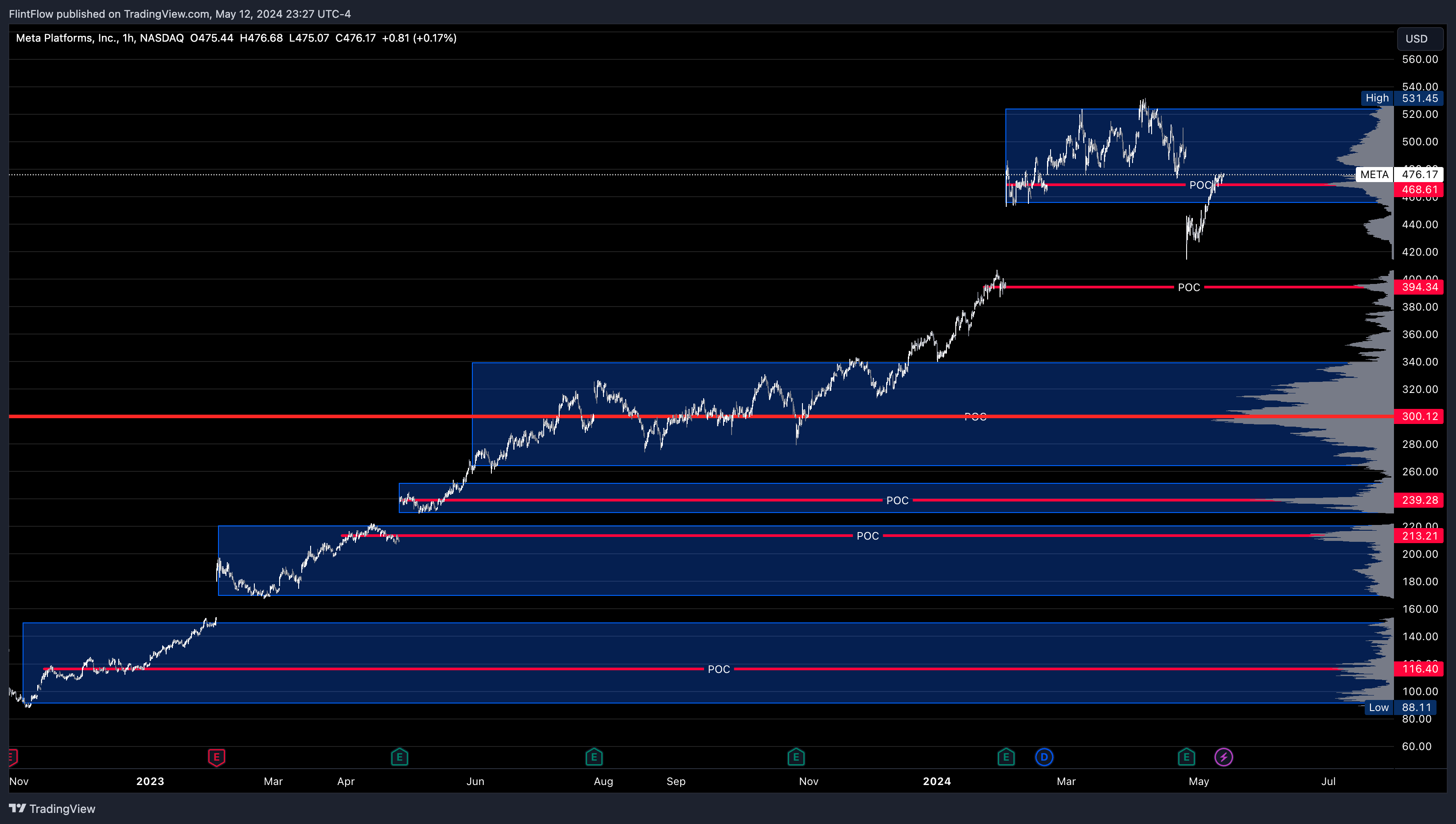
Task: Click the green earnings marker near Nov 2023
Action: [x=796, y=757]
